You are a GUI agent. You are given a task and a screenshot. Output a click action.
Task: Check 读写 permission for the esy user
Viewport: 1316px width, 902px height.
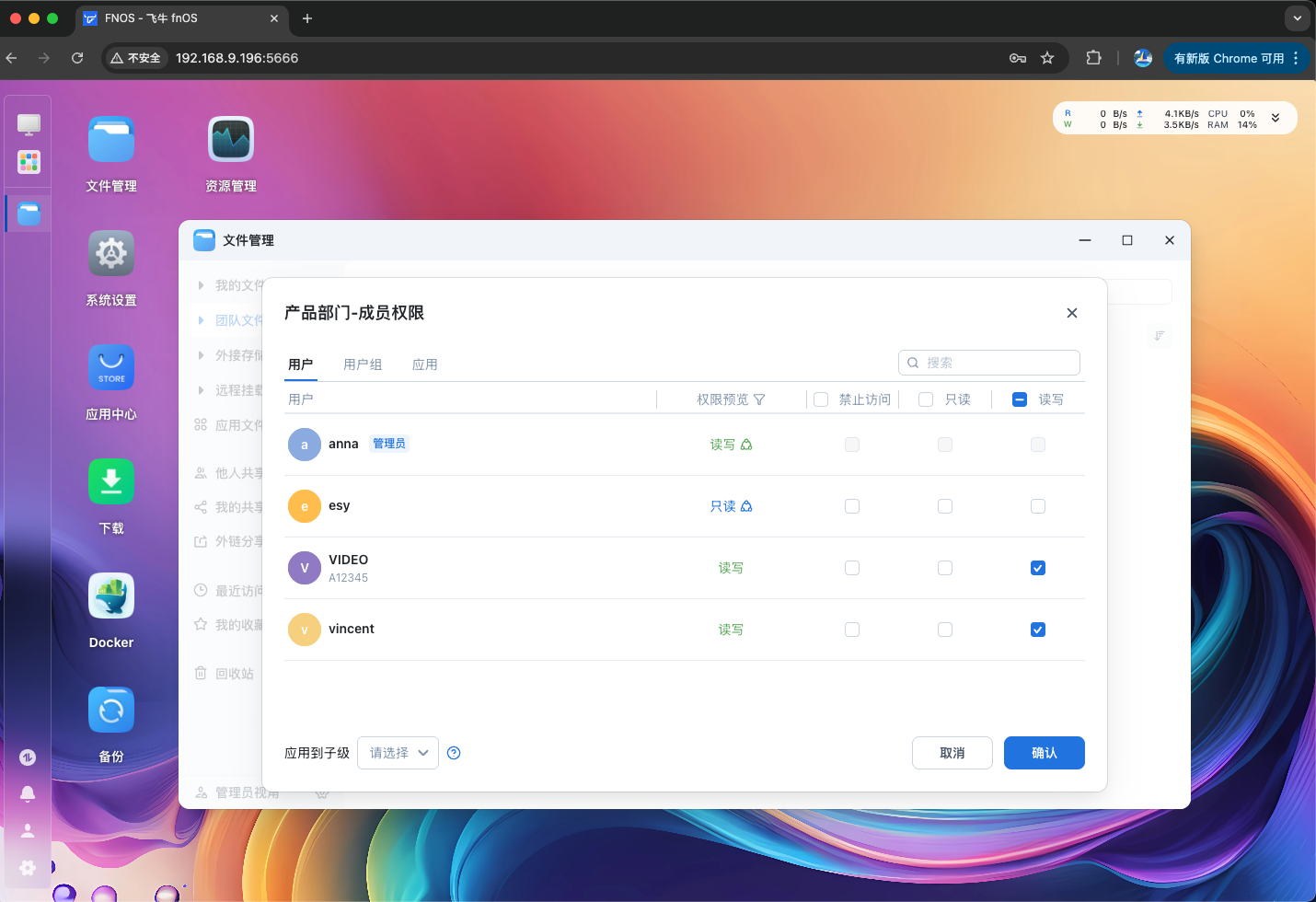pos(1037,505)
